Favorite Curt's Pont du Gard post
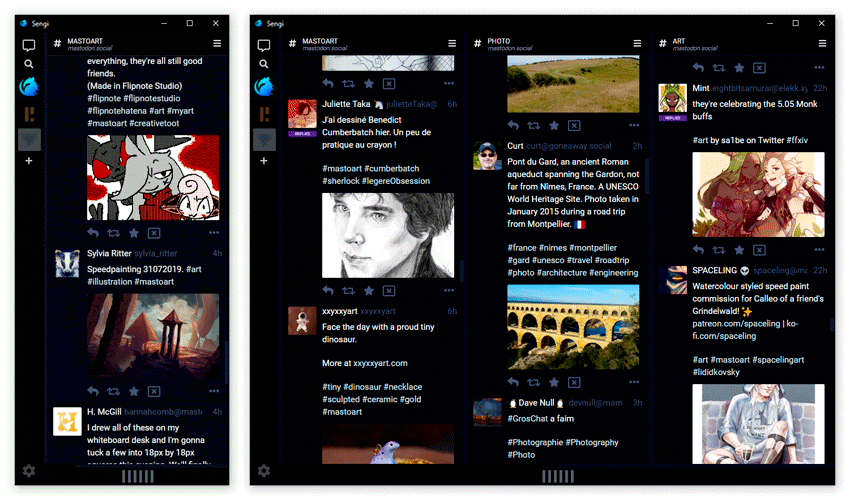The height and width of the screenshot is (499, 849). click(x=554, y=383)
